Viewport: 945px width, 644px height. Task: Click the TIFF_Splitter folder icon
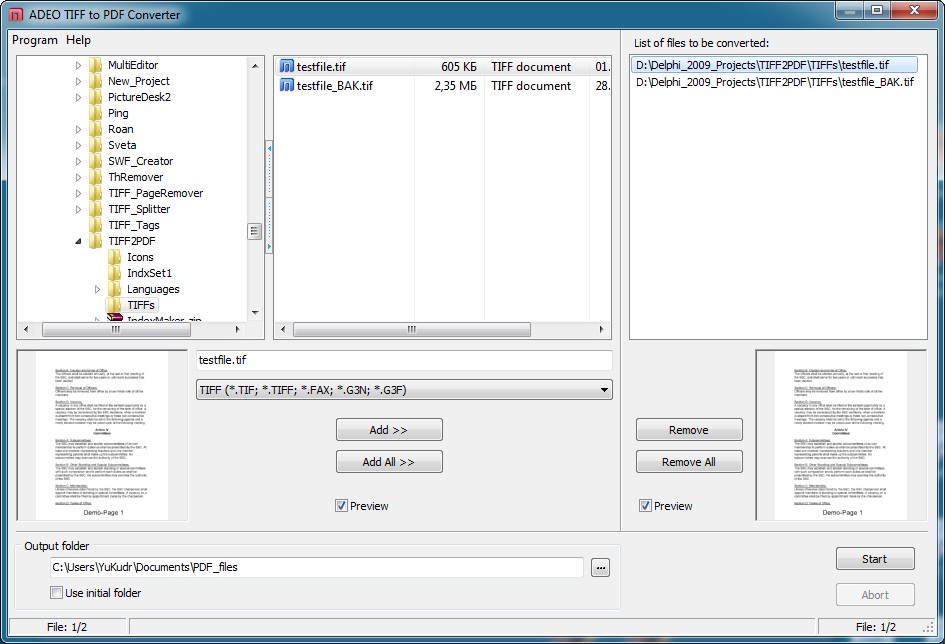(95, 209)
